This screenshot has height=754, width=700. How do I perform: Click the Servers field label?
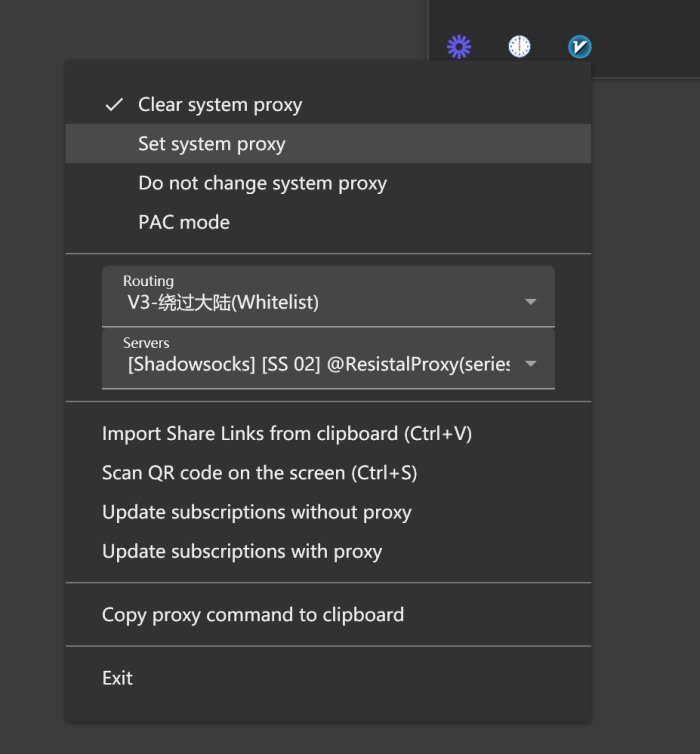[146, 343]
